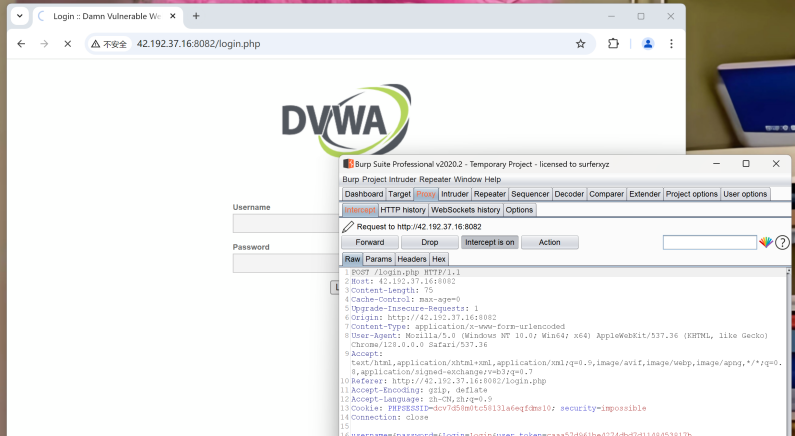Viewport: 795px width, 436px height.
Task: Click the request editor vertical scrollbar
Action: click(x=788, y=350)
